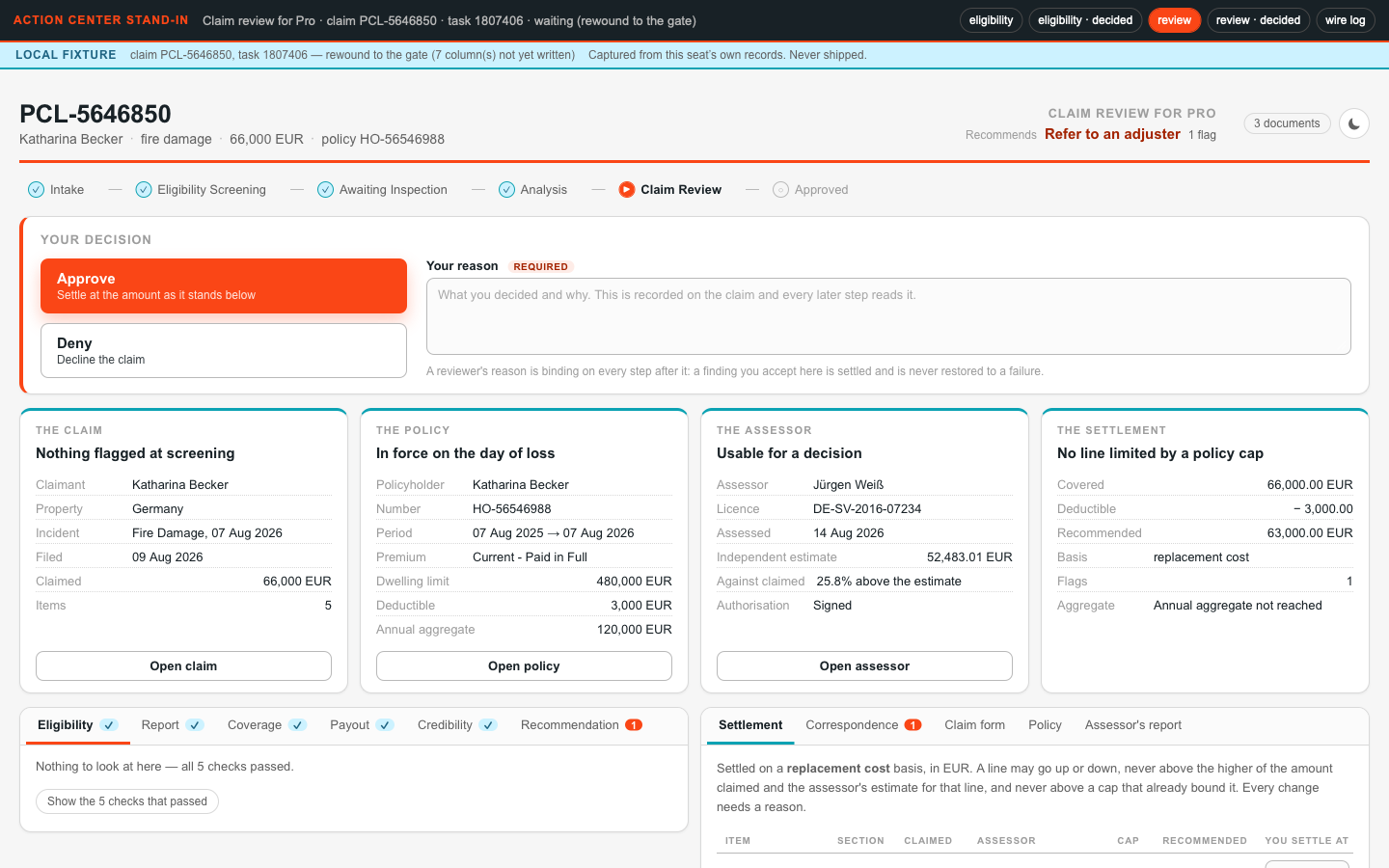This screenshot has height=868, width=1389.
Task: Open the Payout tab
Action: (362, 725)
